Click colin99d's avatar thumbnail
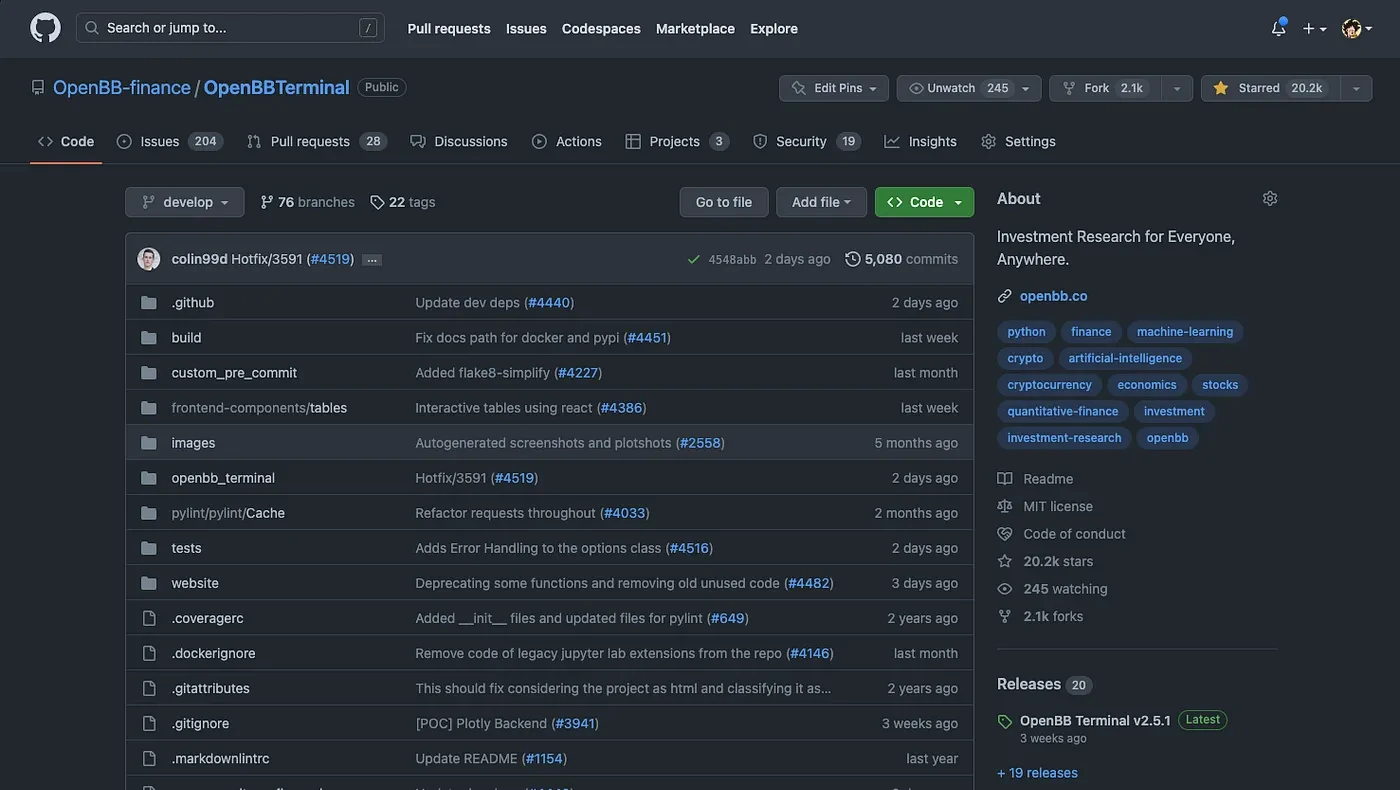The width and height of the screenshot is (1400, 790). point(149,259)
